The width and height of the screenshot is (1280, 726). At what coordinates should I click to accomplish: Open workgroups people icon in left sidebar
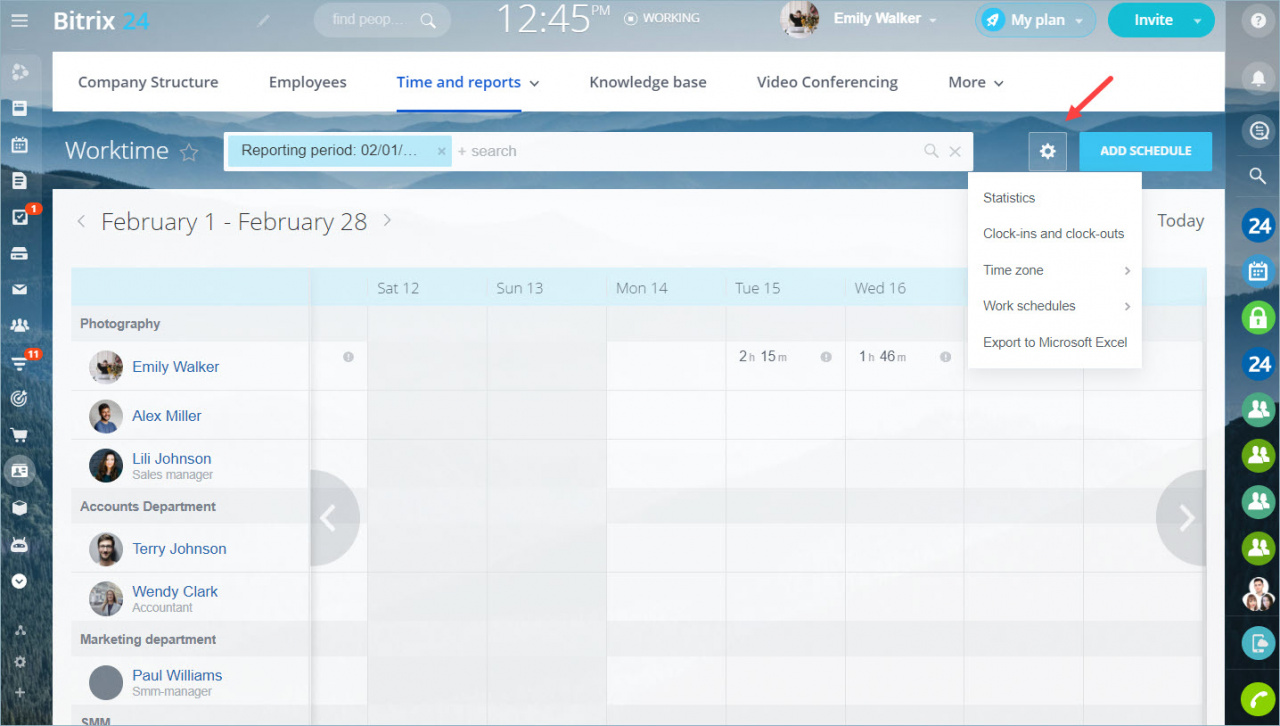point(19,326)
